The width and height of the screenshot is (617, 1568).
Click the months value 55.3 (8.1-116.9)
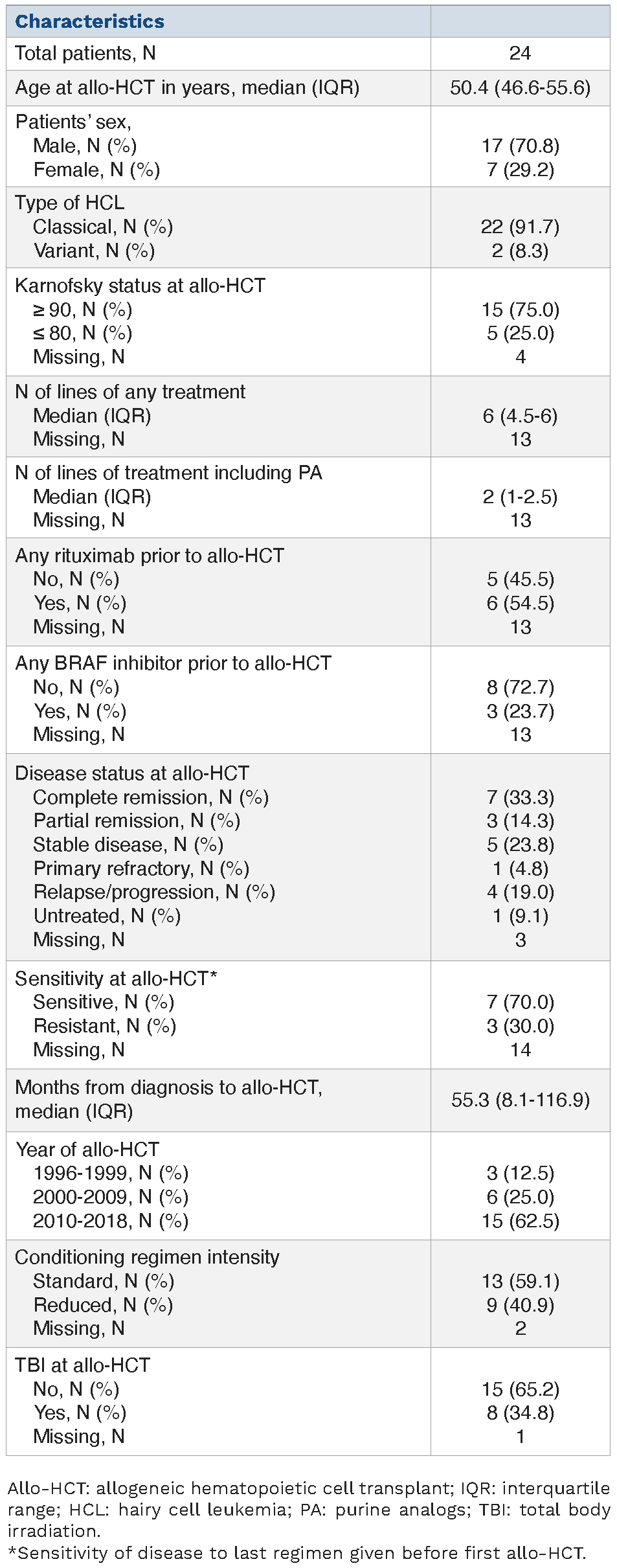(520, 1100)
